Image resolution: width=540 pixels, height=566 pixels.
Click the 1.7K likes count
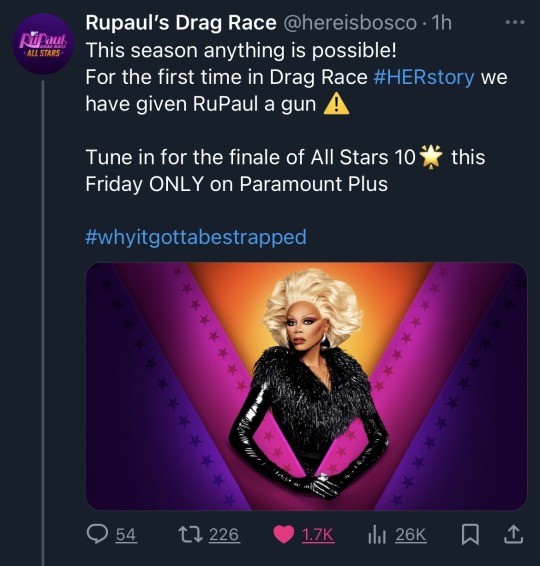pyautogui.click(x=318, y=535)
